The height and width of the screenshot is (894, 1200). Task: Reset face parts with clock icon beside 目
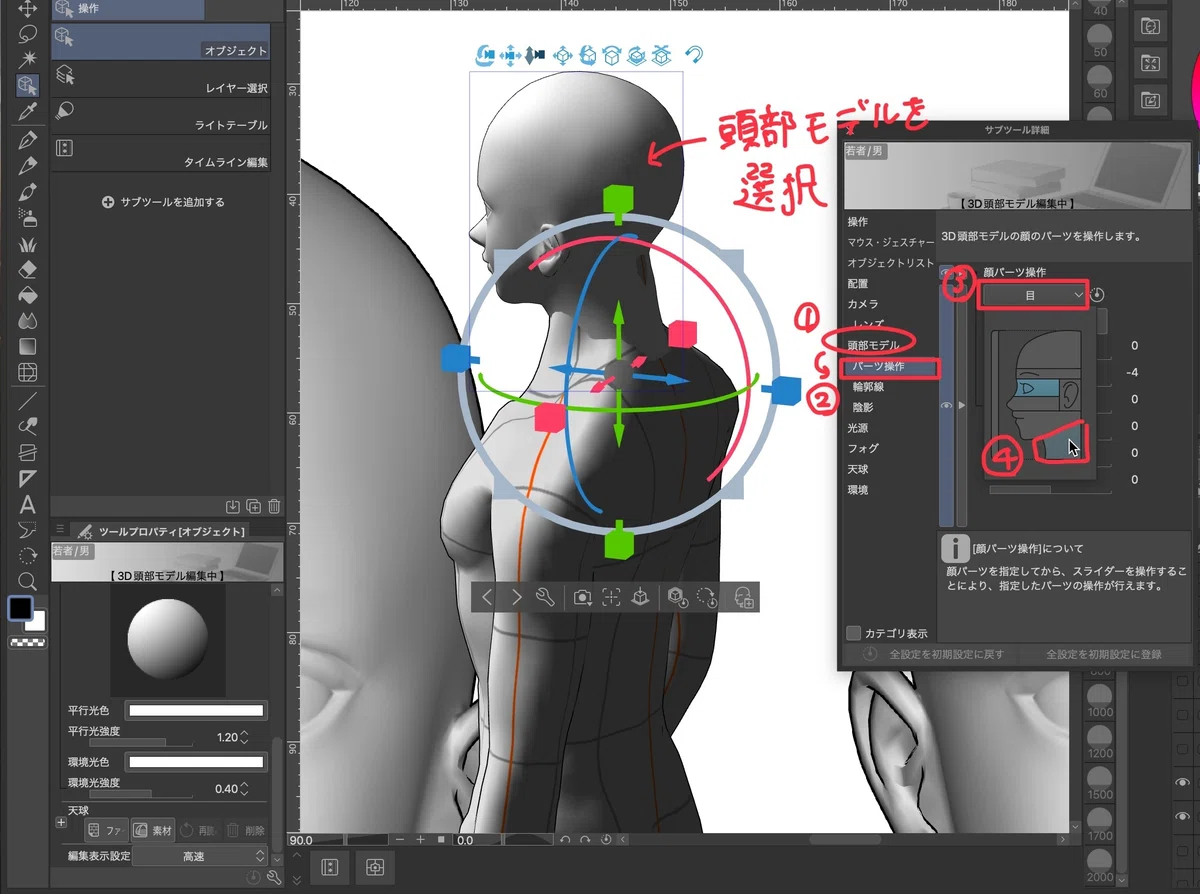click(x=1098, y=295)
